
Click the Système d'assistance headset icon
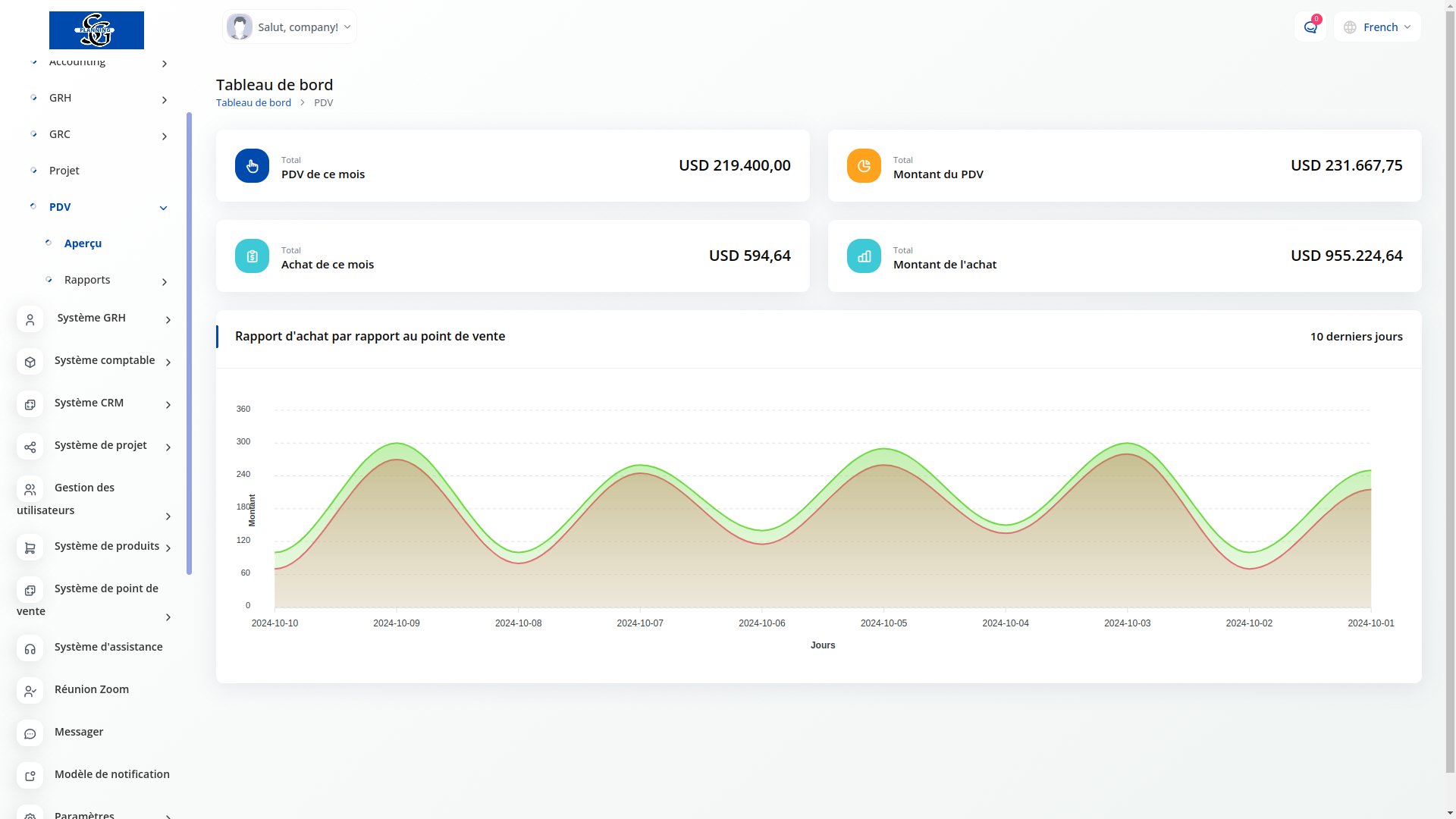pyautogui.click(x=30, y=648)
